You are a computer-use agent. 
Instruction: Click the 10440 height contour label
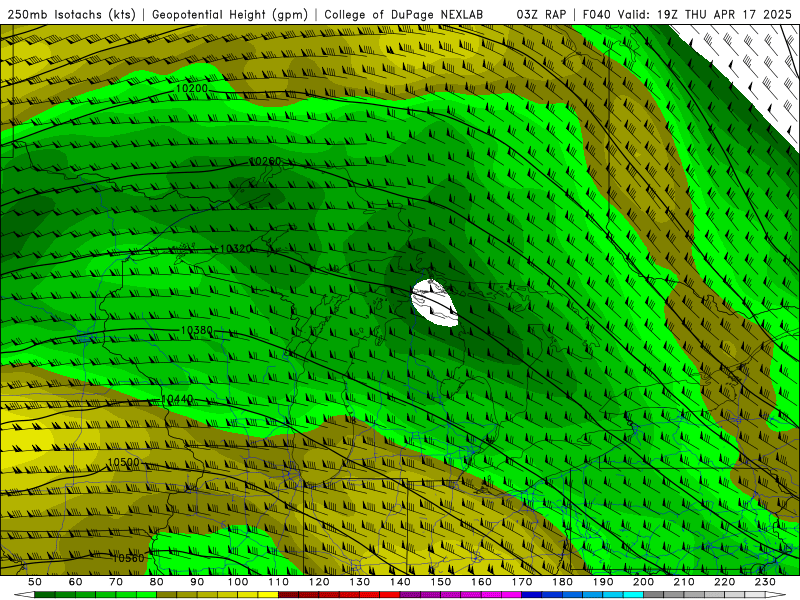177,399
